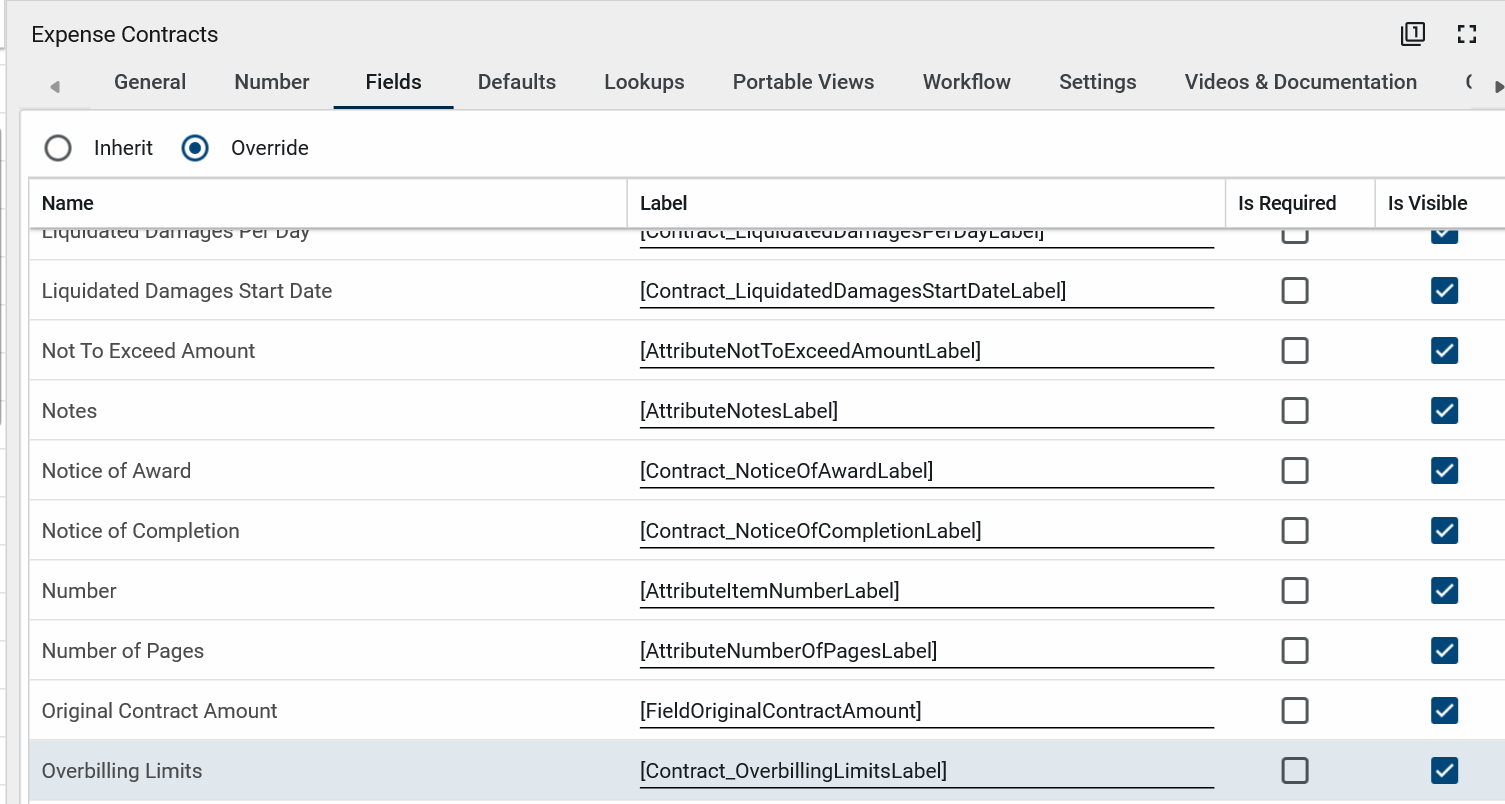1505x804 pixels.
Task: Select the Override radio button
Action: [x=195, y=148]
